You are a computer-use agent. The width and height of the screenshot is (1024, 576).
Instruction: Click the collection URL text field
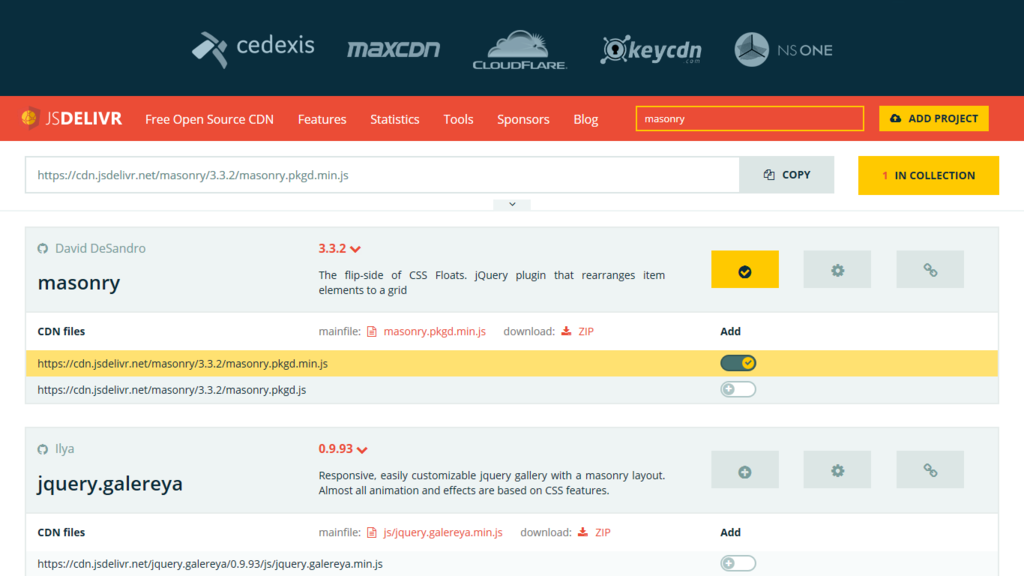click(382, 174)
